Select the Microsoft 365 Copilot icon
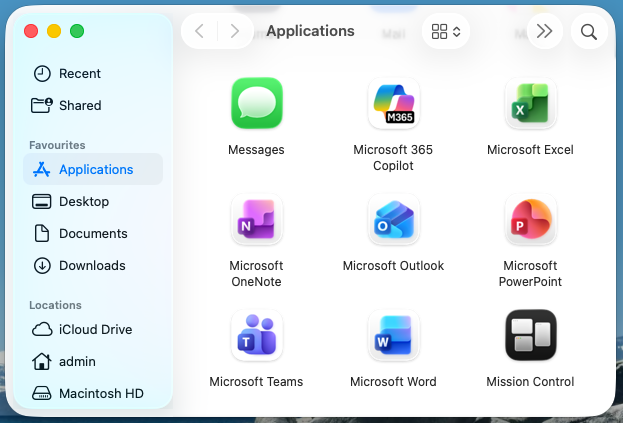The height and width of the screenshot is (423, 623). [x=394, y=103]
